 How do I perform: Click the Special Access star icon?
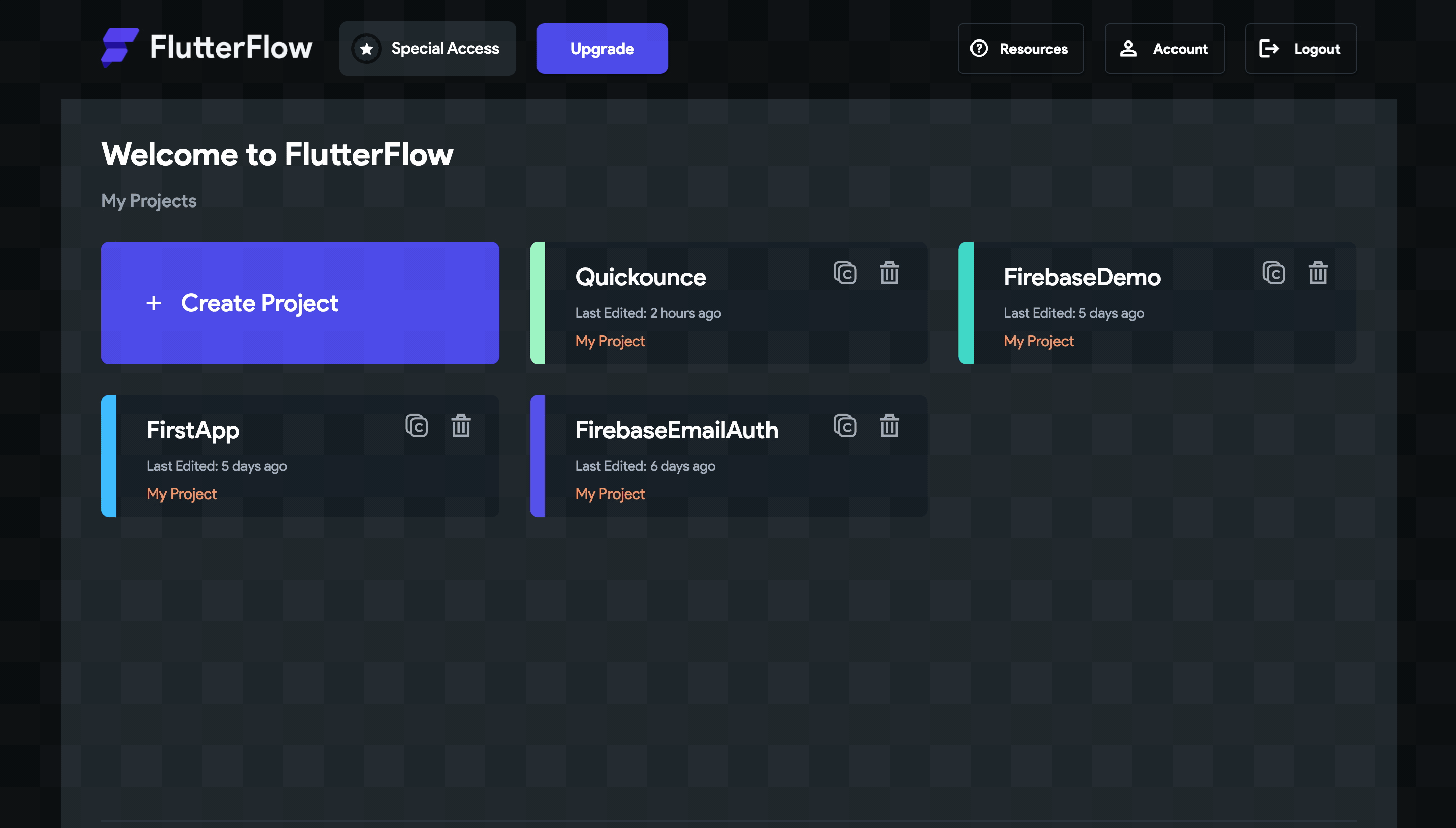(367, 49)
